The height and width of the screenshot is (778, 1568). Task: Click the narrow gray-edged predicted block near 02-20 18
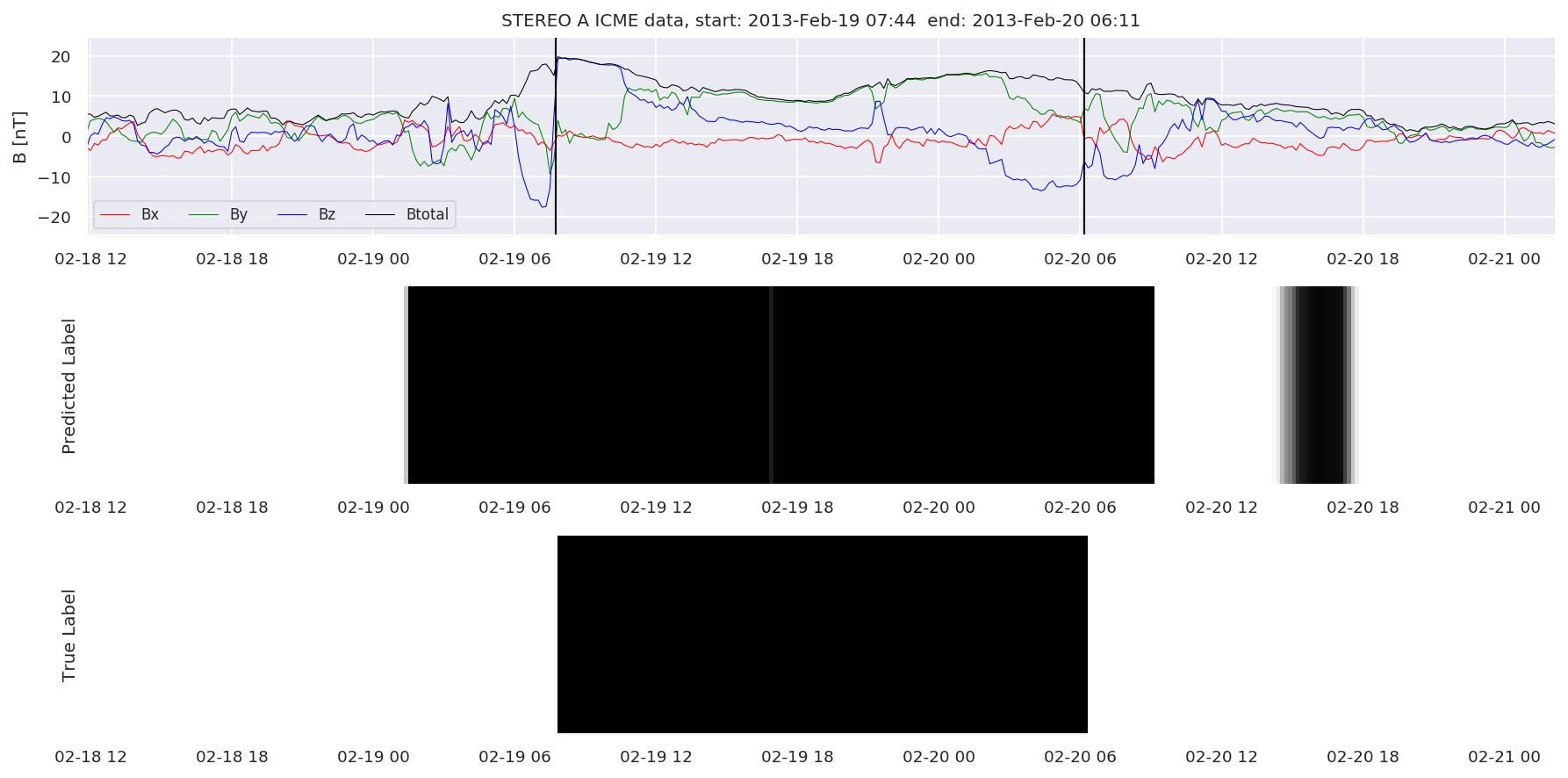point(1317,385)
